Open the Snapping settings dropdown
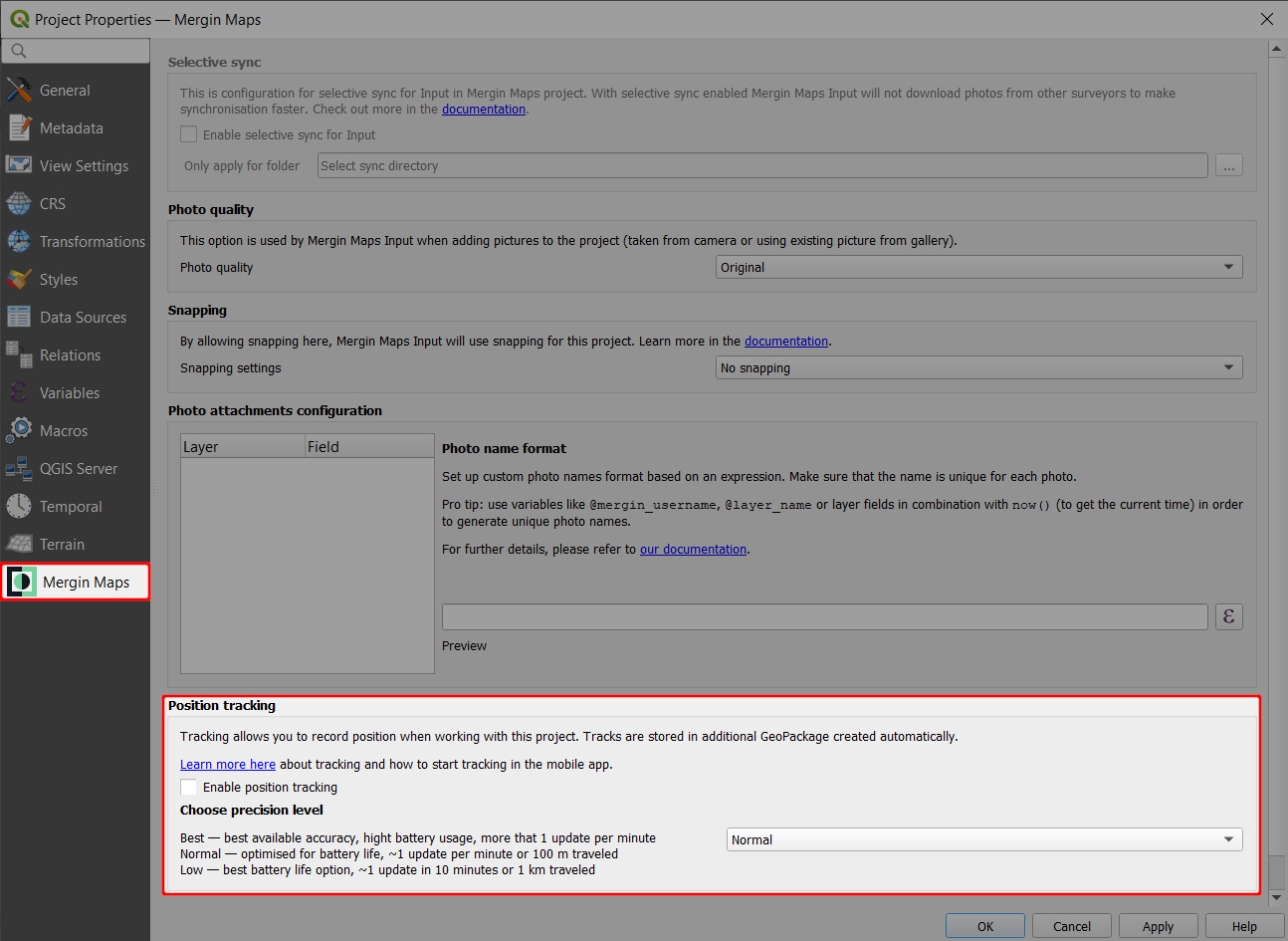Image resolution: width=1288 pixels, height=941 pixels. coord(979,367)
